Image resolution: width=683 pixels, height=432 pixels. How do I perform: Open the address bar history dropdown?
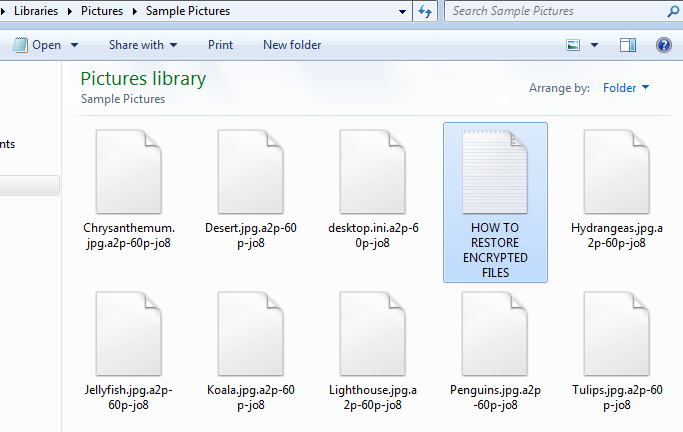(402, 12)
